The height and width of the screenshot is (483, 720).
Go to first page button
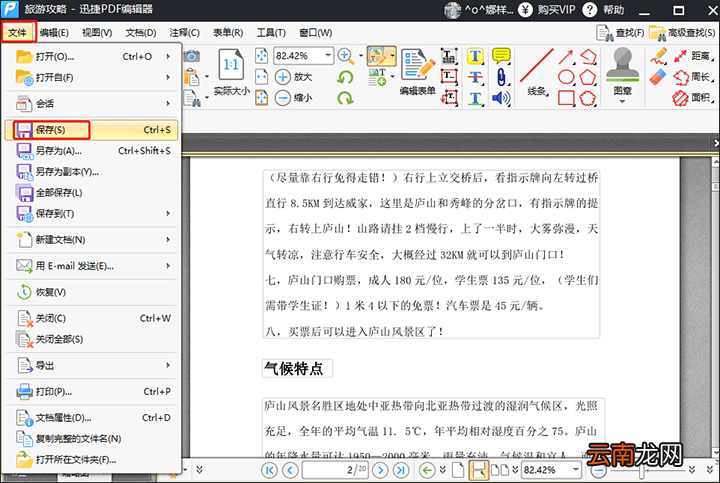point(269,470)
